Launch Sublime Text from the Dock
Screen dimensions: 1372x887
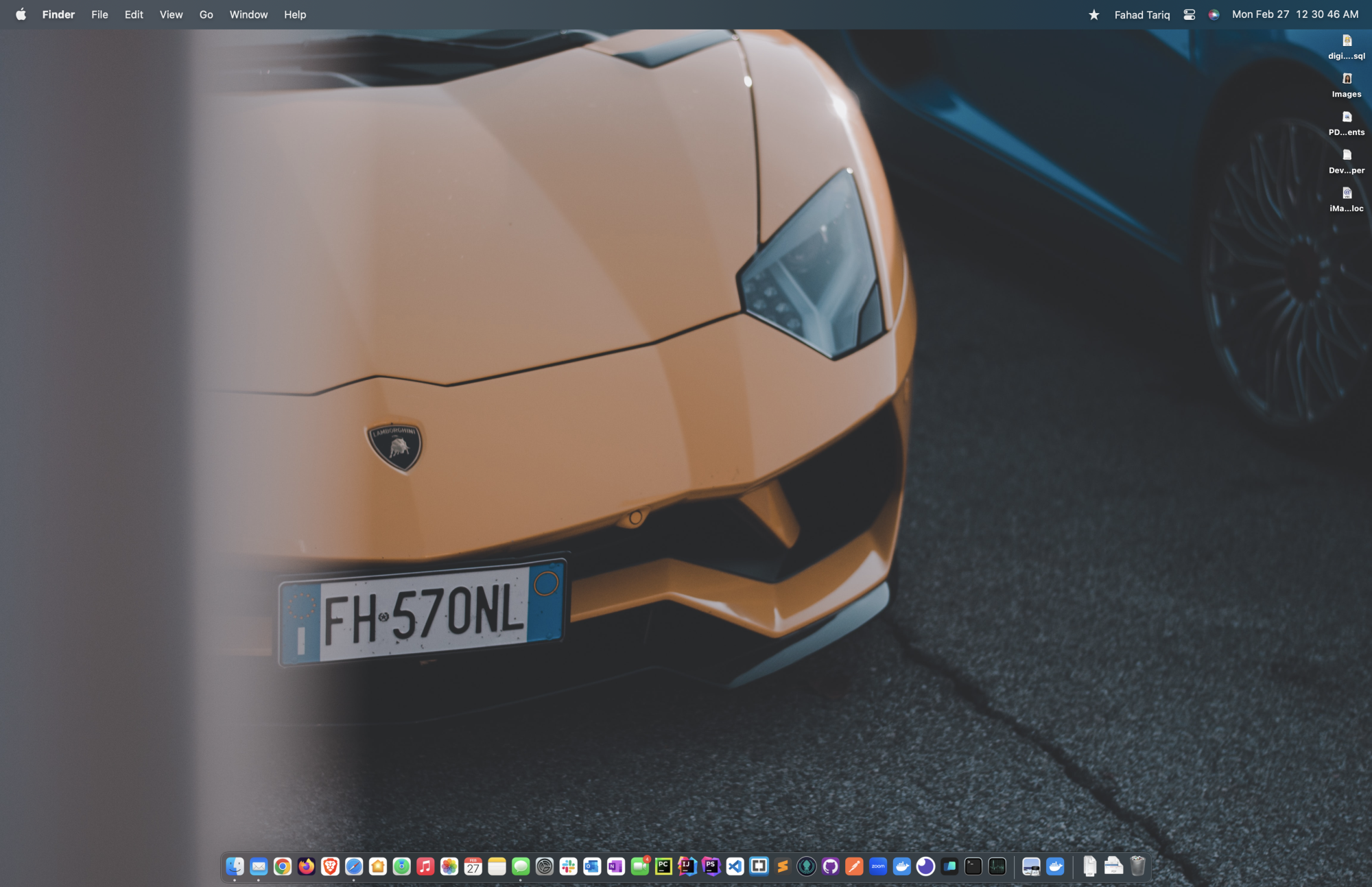click(783, 866)
